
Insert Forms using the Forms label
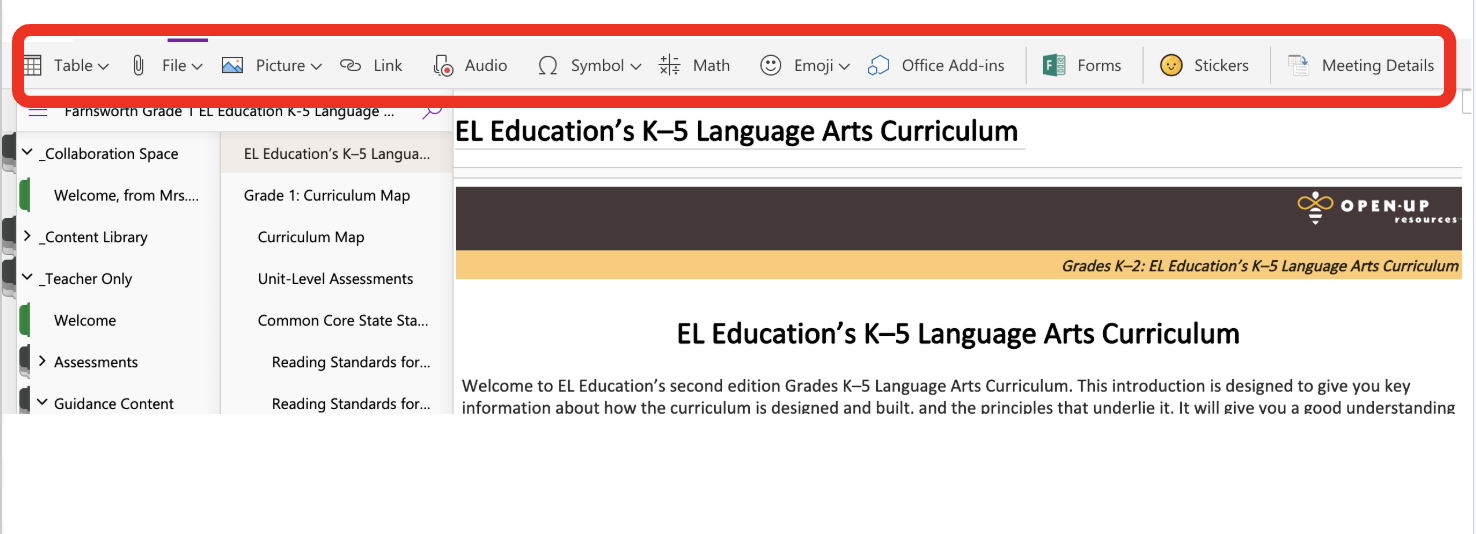pos(1099,65)
